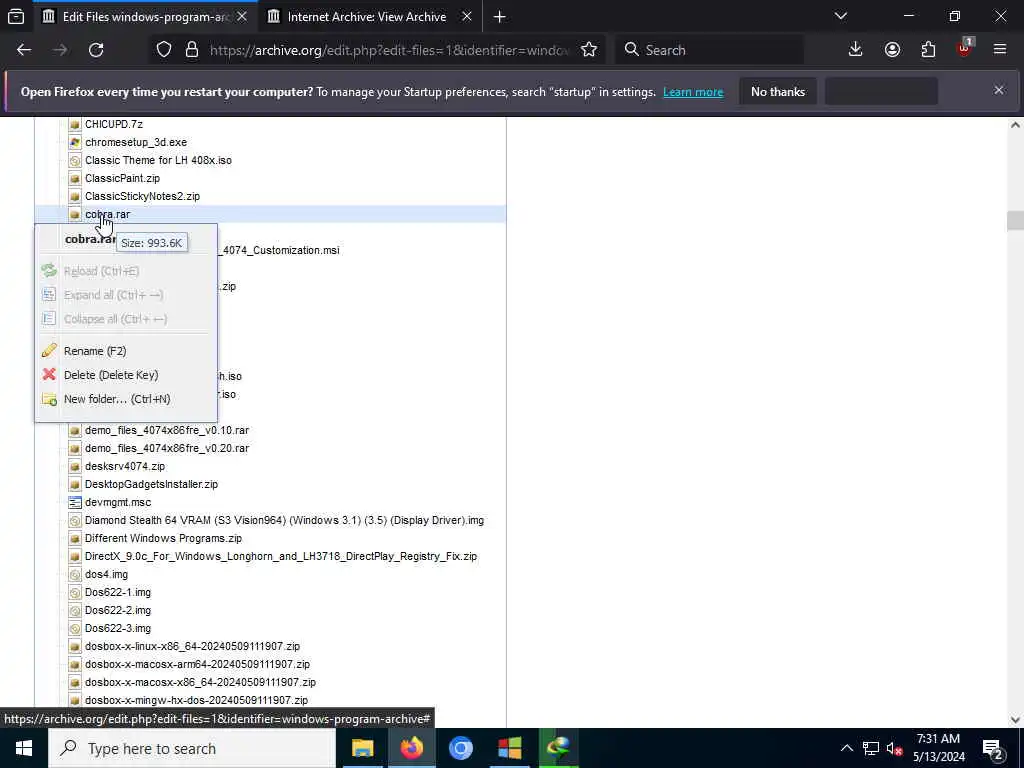Click the New folder icon in context menu
1024x768 pixels.
coord(49,399)
